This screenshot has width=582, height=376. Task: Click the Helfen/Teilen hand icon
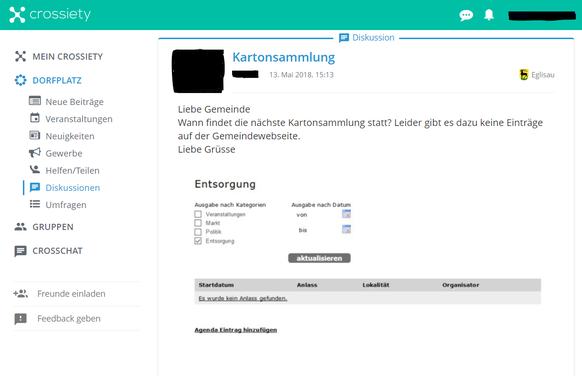[35, 170]
